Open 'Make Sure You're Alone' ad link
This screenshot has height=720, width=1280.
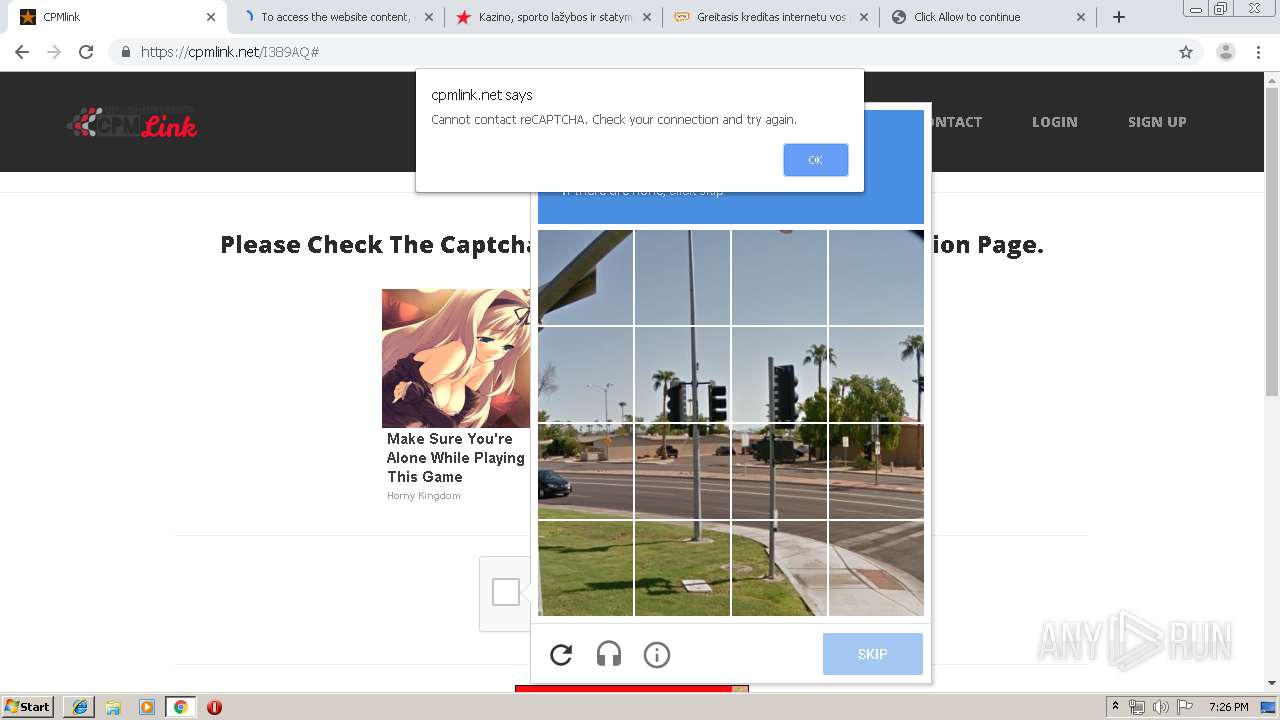(x=456, y=458)
